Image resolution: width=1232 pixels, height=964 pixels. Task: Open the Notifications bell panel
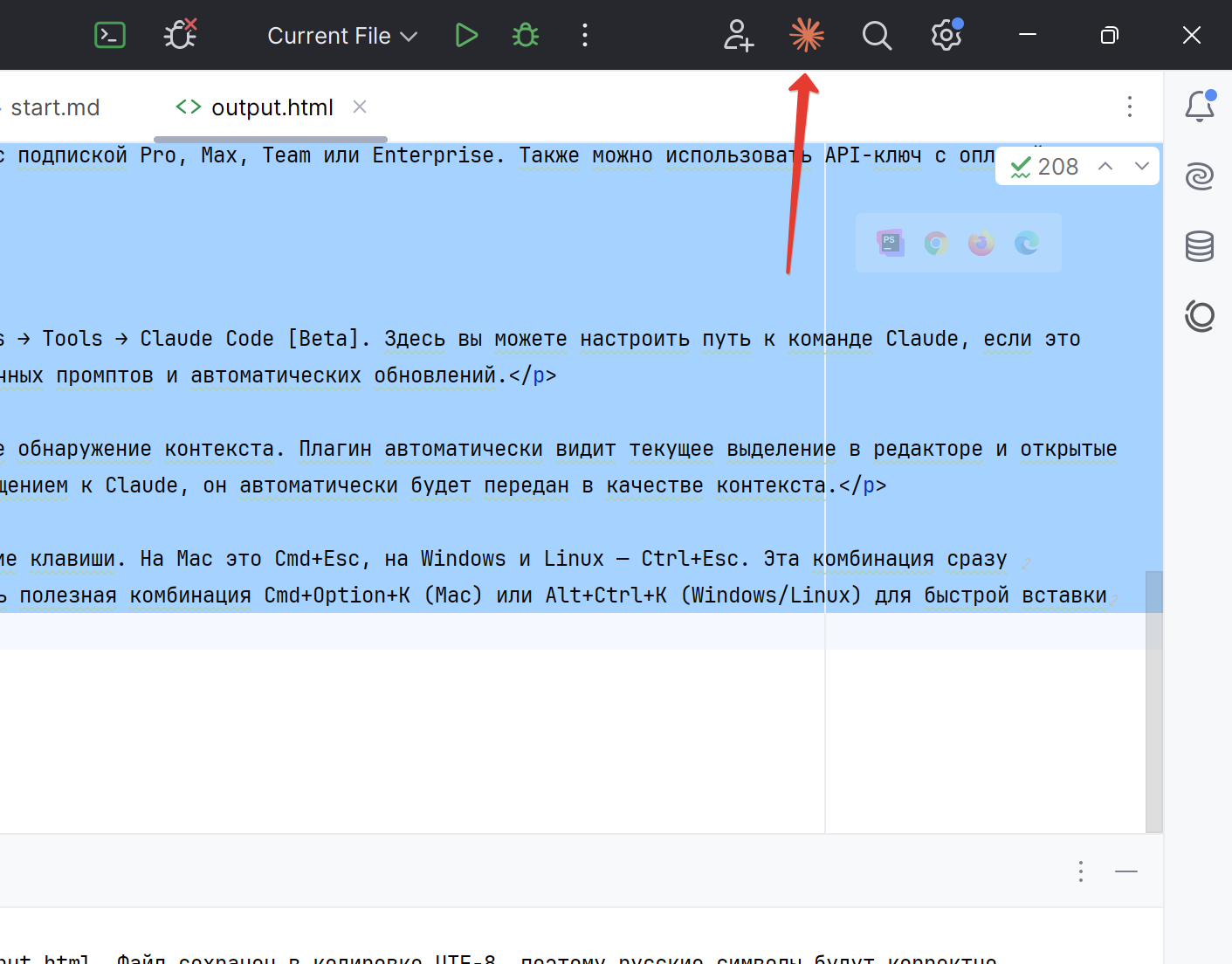[1200, 107]
